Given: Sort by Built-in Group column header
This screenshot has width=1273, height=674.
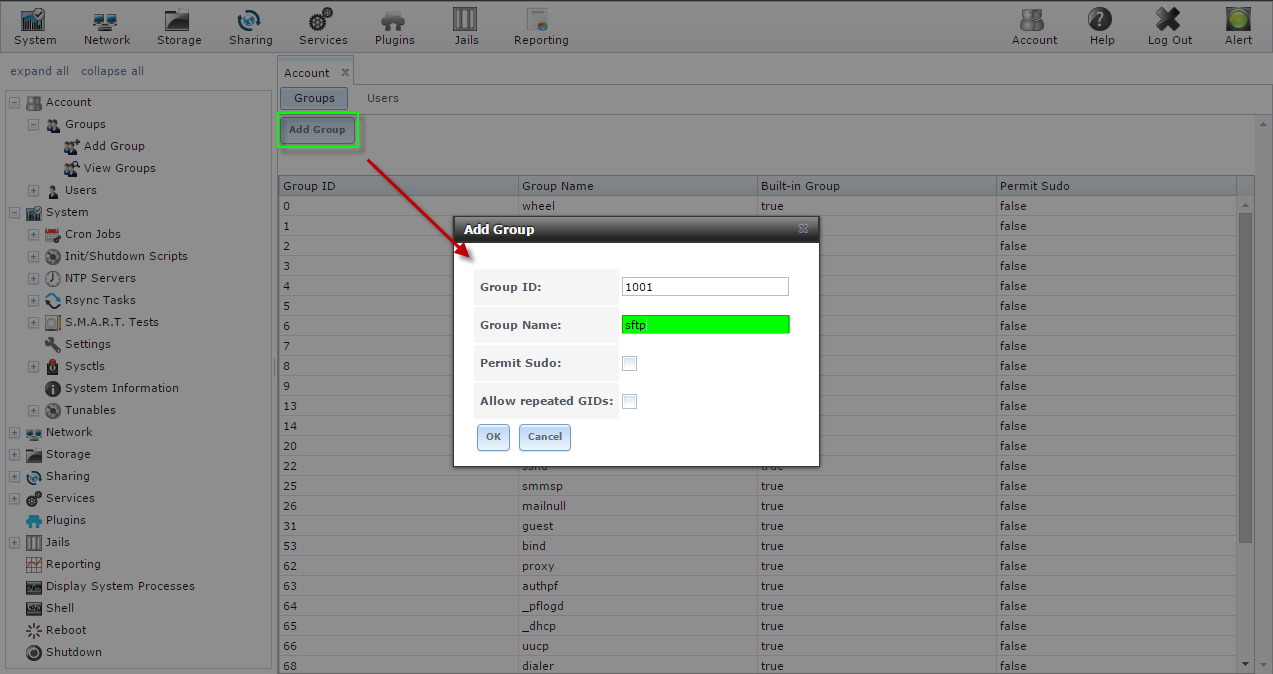Looking at the screenshot, I should coord(876,186).
